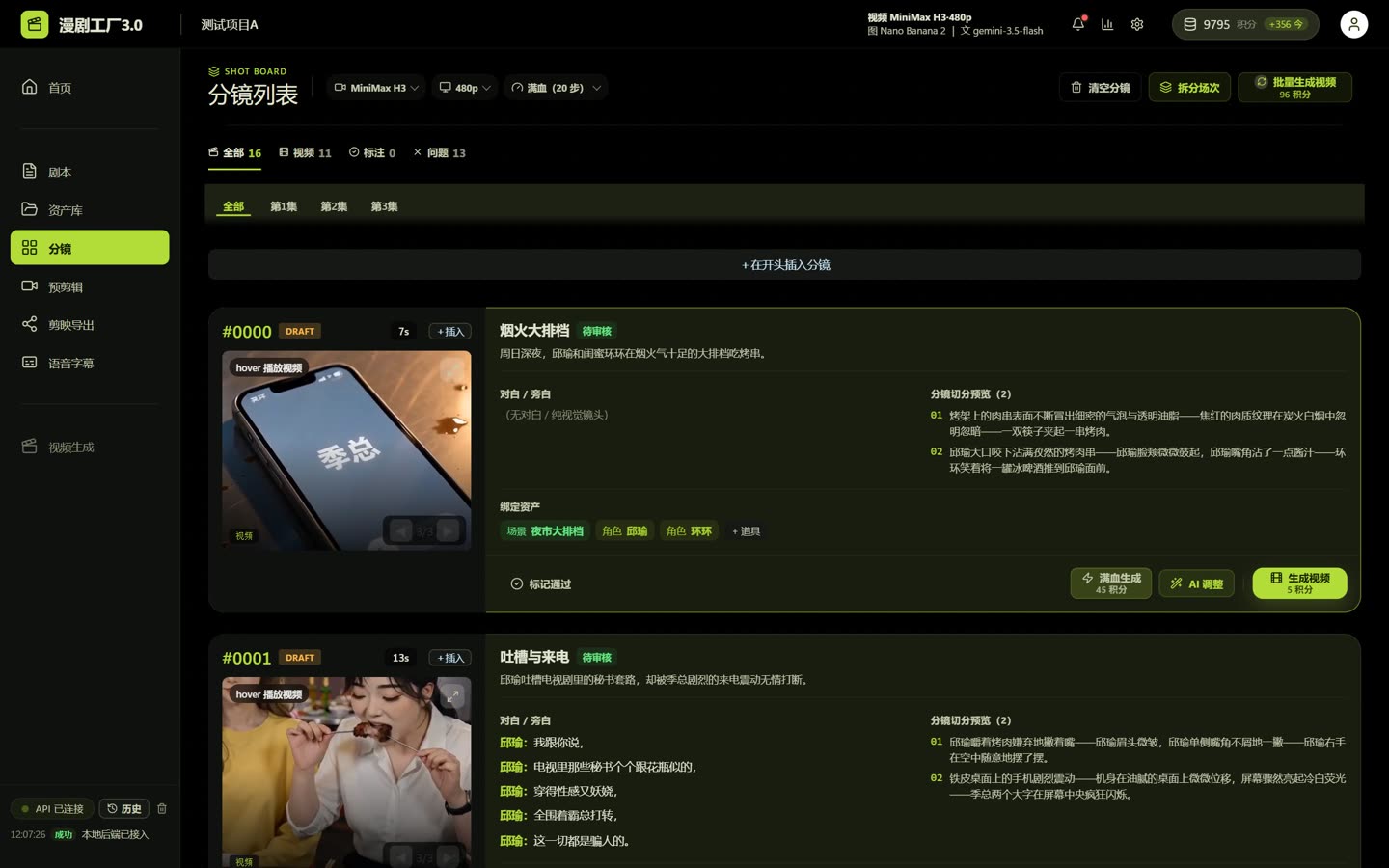Click 在开头插入分镜 bar
1389x868 pixels.
(x=785, y=264)
